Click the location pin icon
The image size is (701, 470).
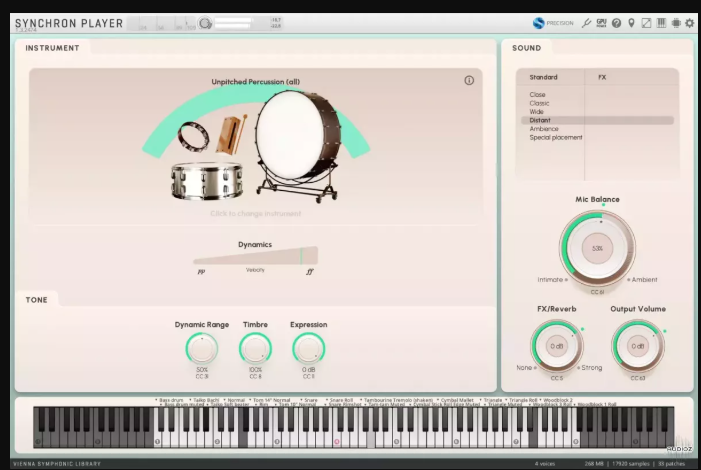pos(631,23)
